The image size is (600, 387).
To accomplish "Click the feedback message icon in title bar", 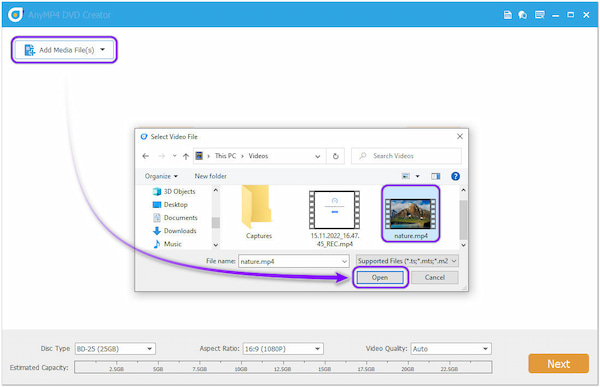I will (540, 15).
